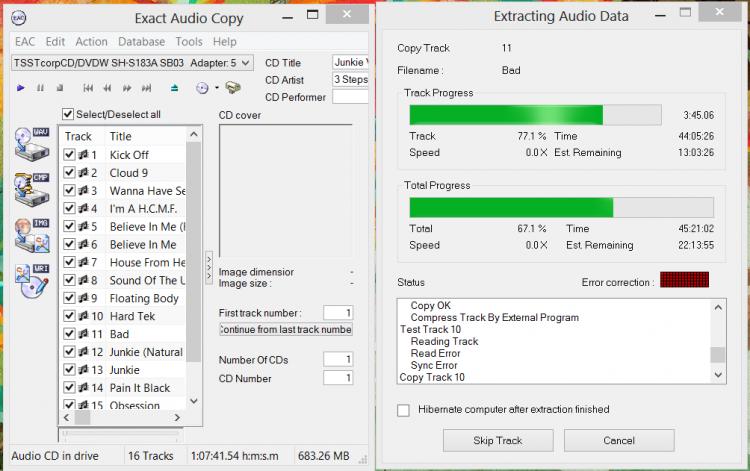This screenshot has height=471, width=750.
Task: Open the Tools menu
Action: (189, 42)
